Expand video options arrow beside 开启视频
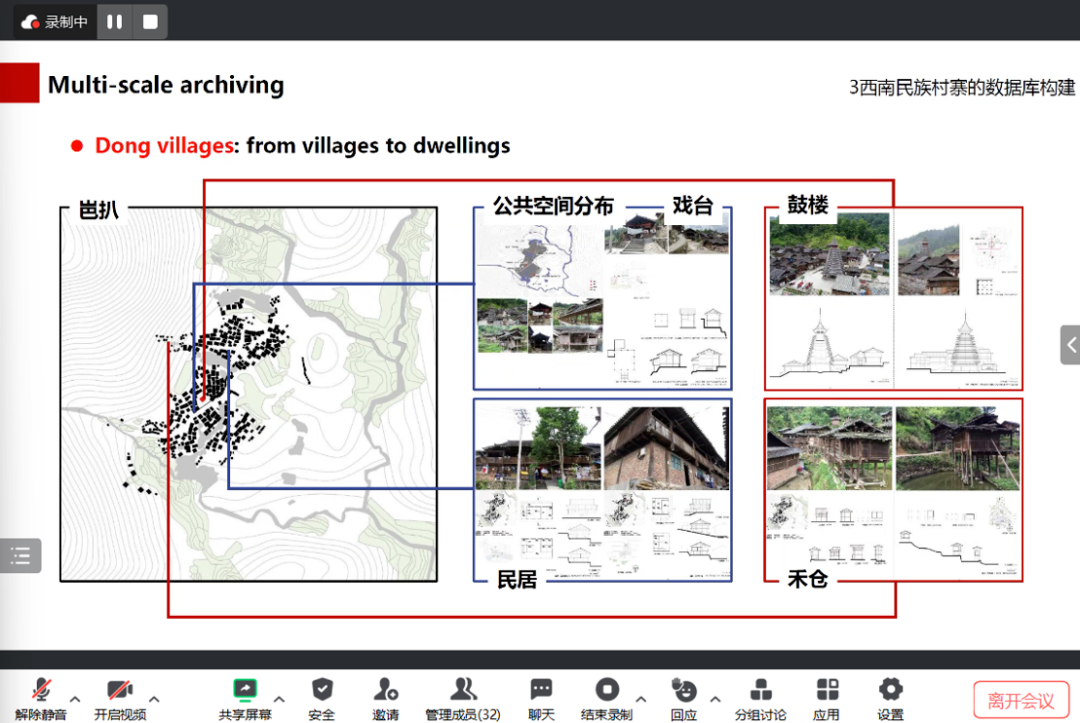 coord(154,698)
